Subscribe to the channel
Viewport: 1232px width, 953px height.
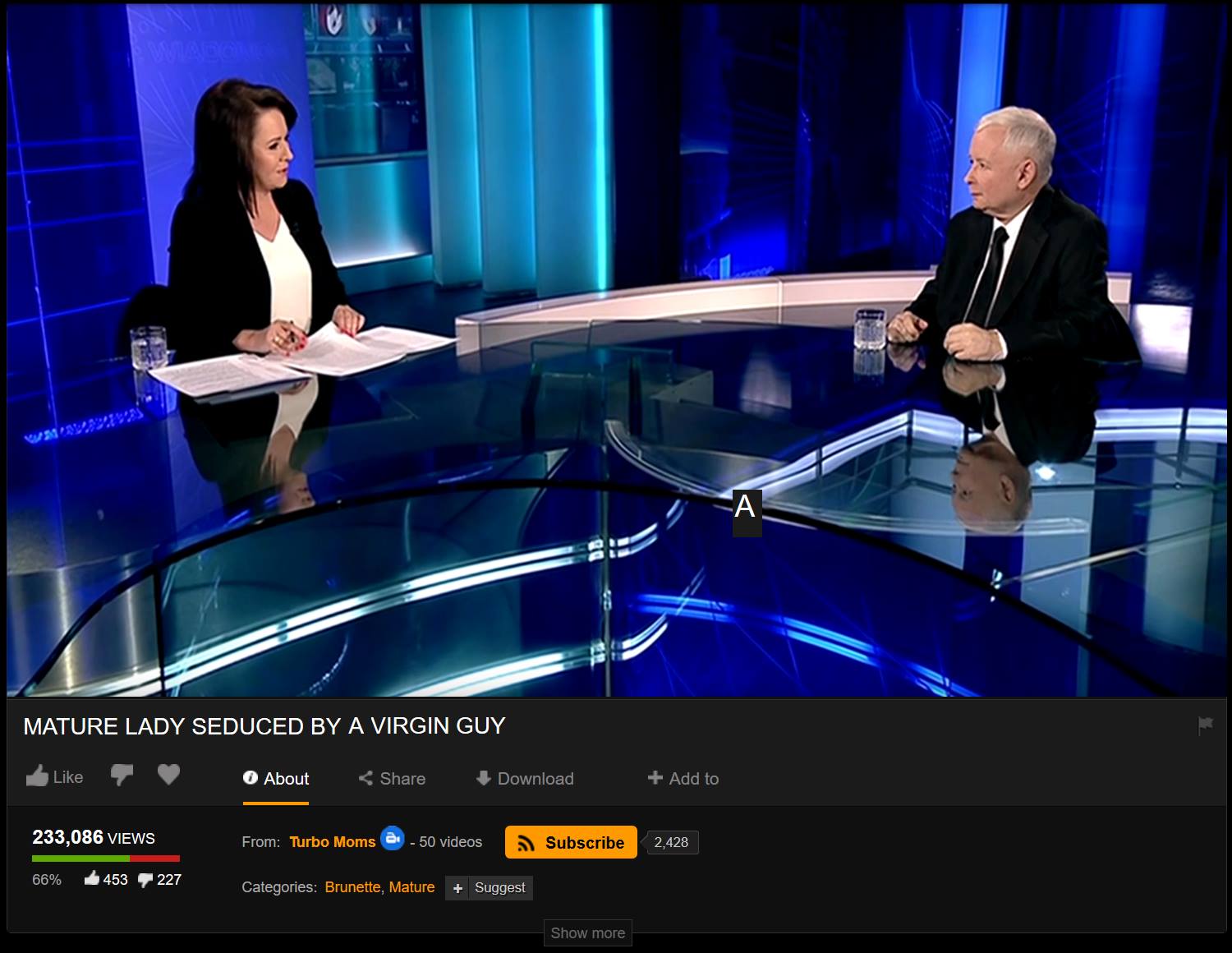571,842
